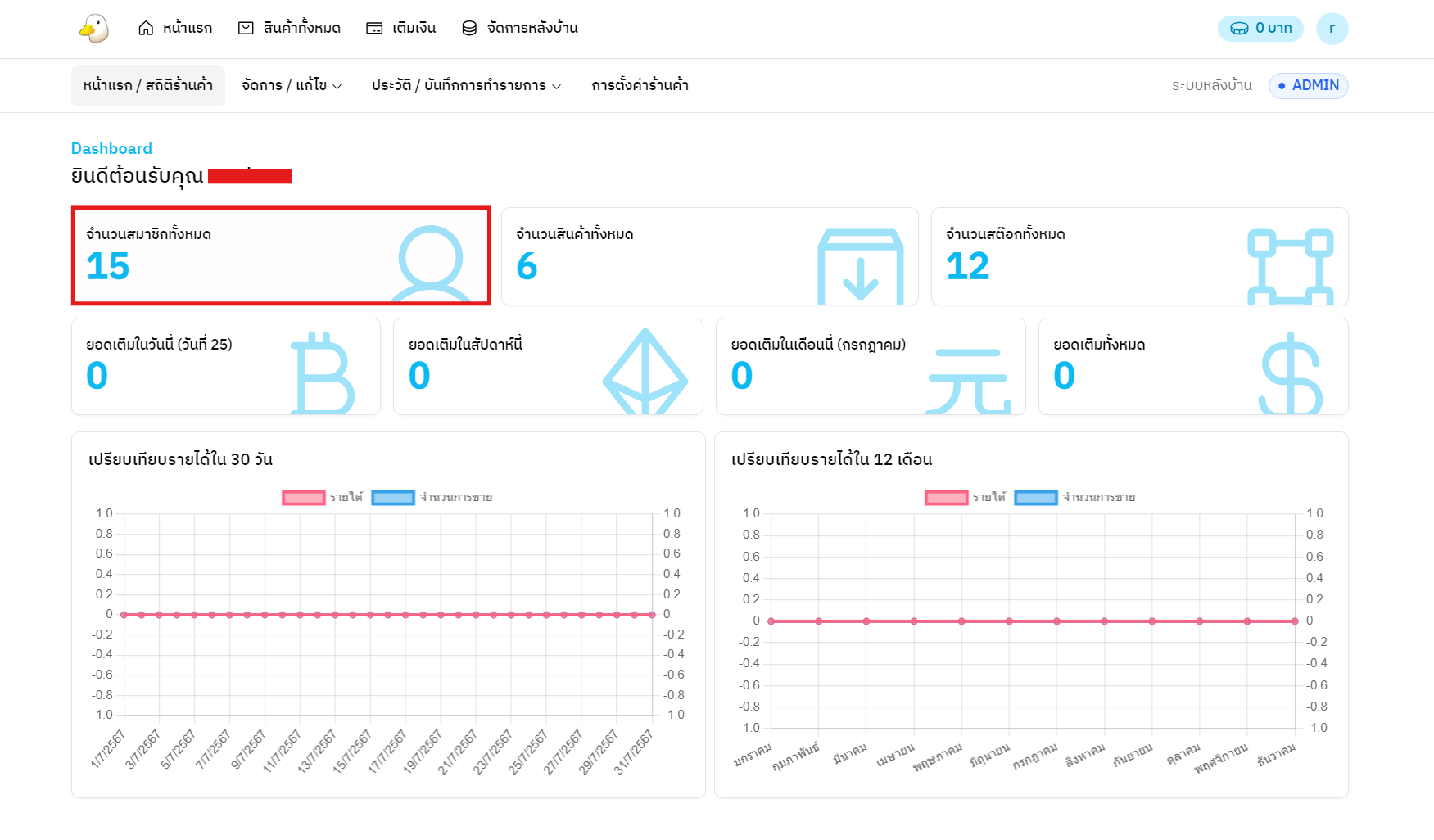
Task: Click the 1/7/2567 data point in 30-day chart
Action: click(x=124, y=615)
